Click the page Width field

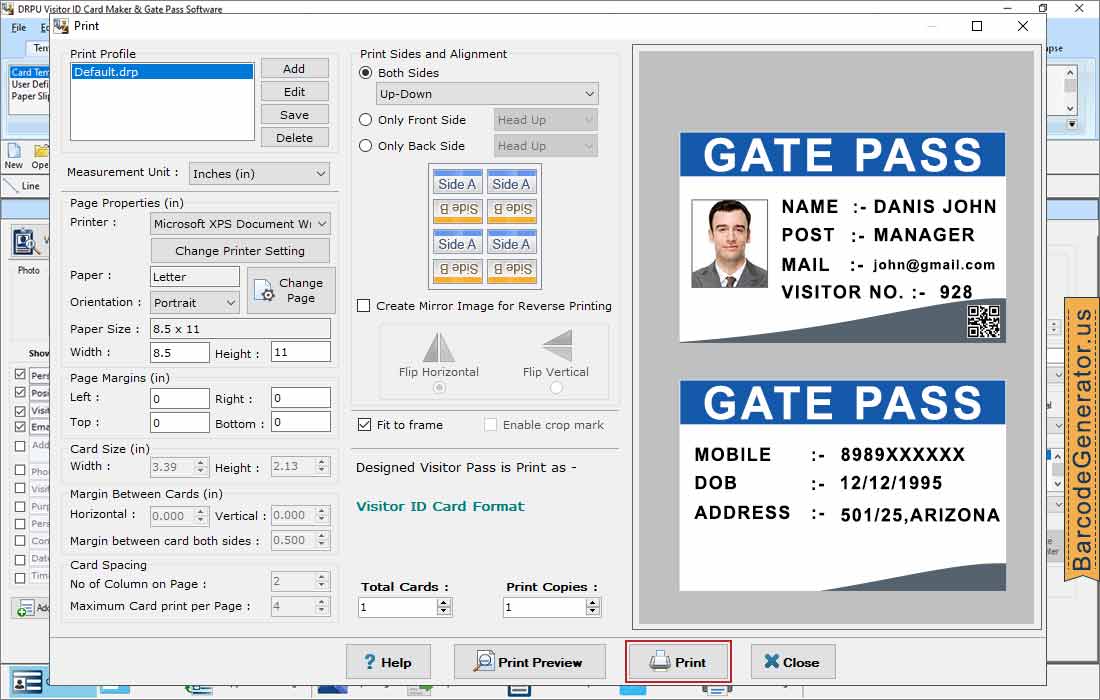180,353
